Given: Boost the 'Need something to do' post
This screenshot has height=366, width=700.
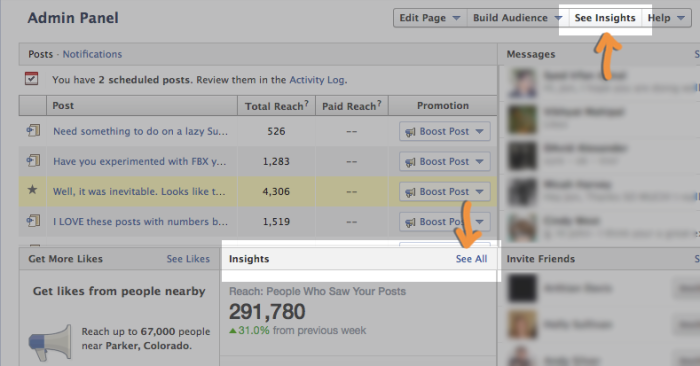Looking at the screenshot, I should [x=445, y=131].
